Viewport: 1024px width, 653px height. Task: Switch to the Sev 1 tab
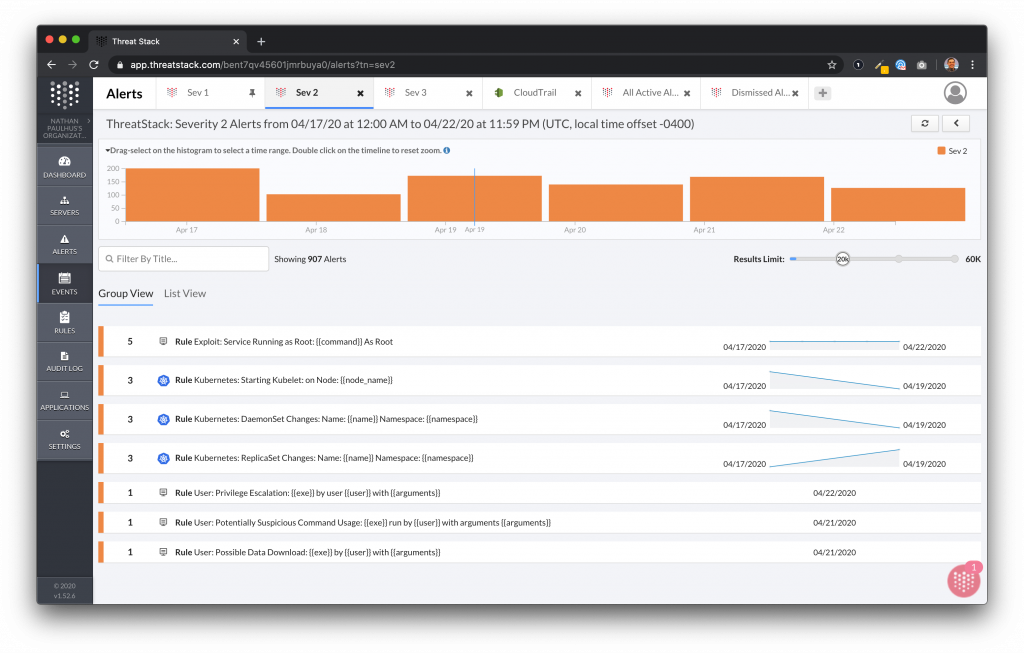pyautogui.click(x=198, y=93)
